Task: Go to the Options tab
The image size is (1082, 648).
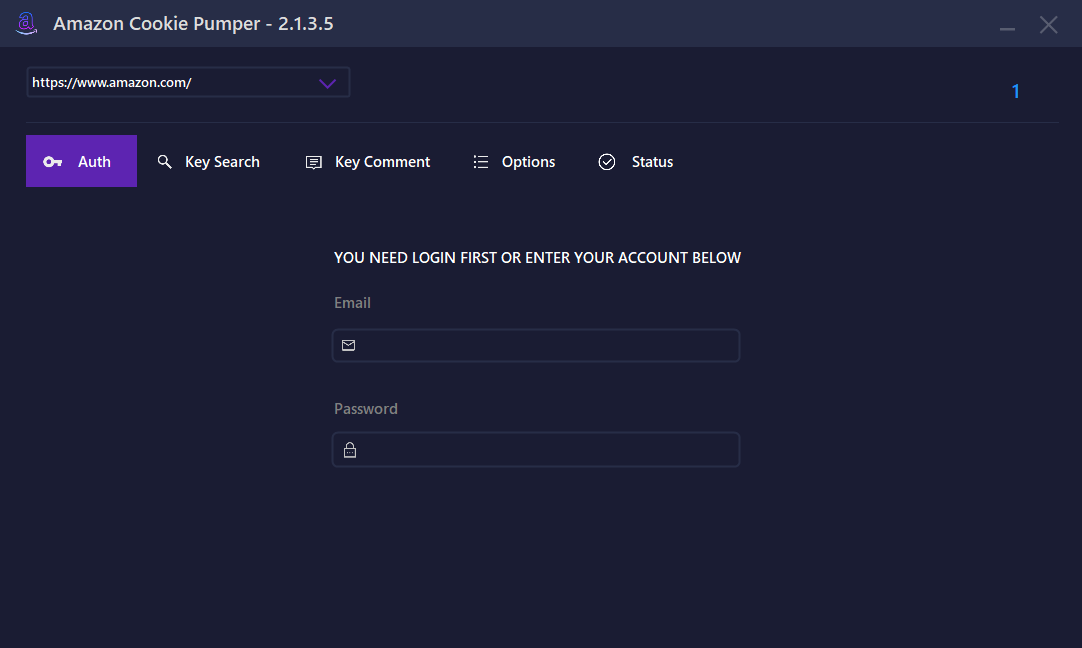Action: pos(514,161)
